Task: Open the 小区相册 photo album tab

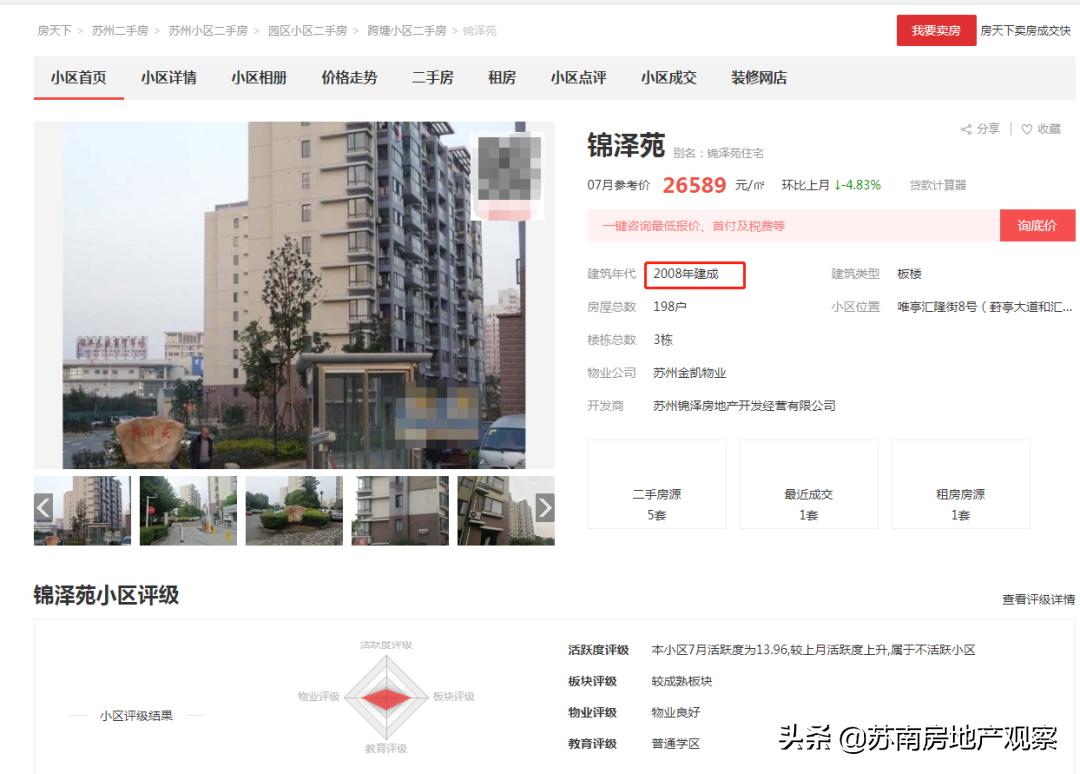Action: pos(257,77)
